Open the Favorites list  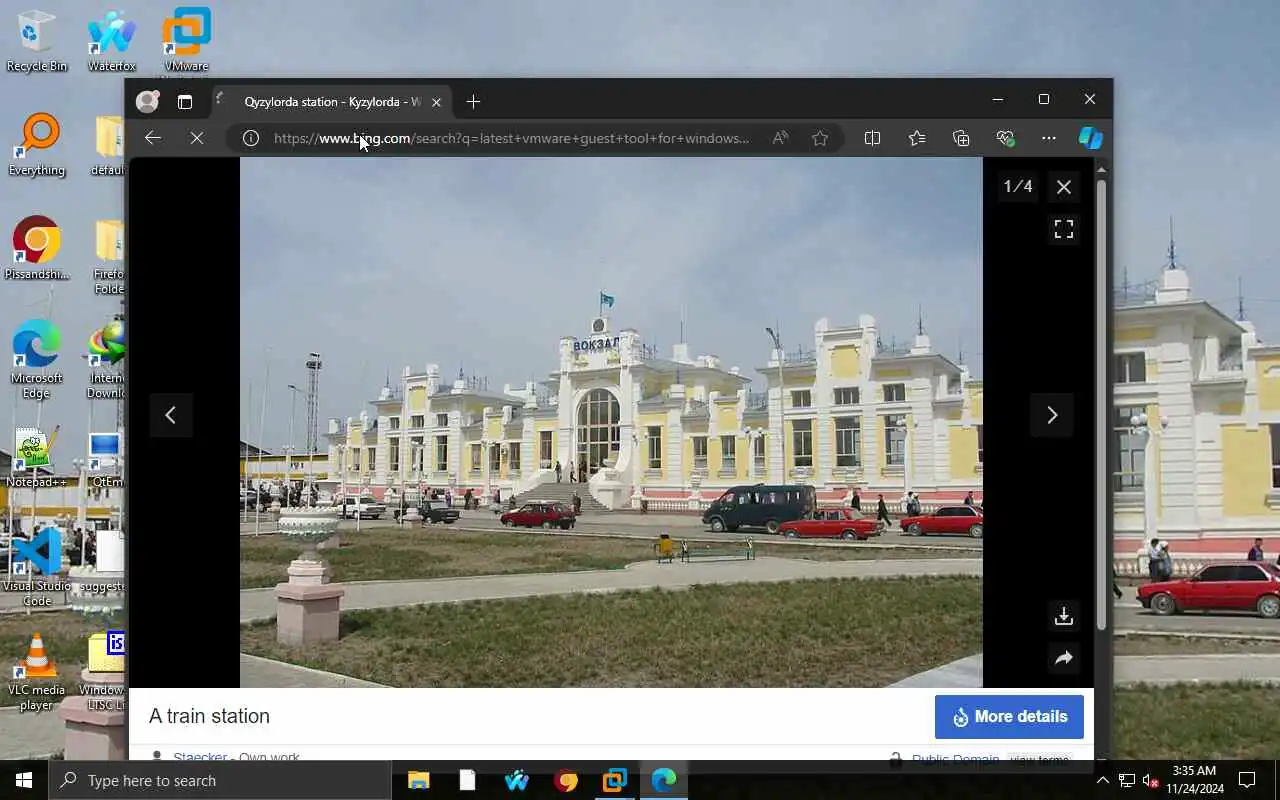(x=917, y=138)
